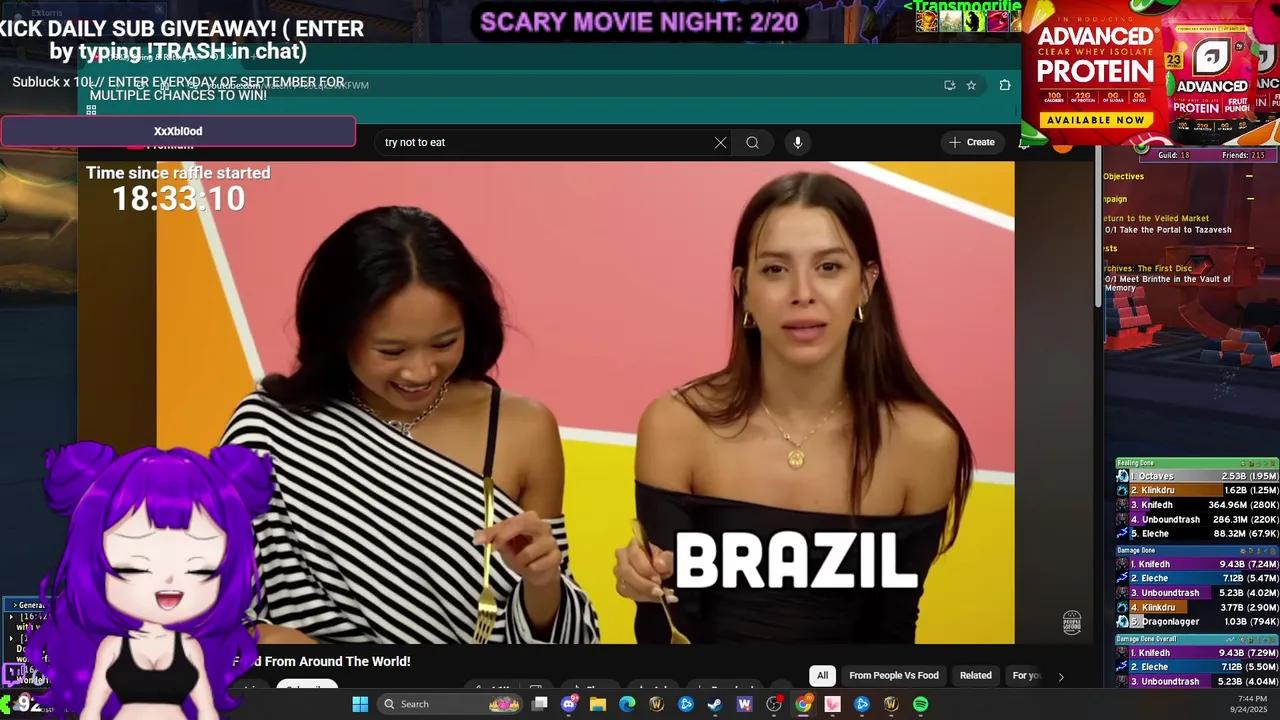The image size is (1280, 720).
Task: Open the browser extensions puzzle icon
Action: (1005, 85)
